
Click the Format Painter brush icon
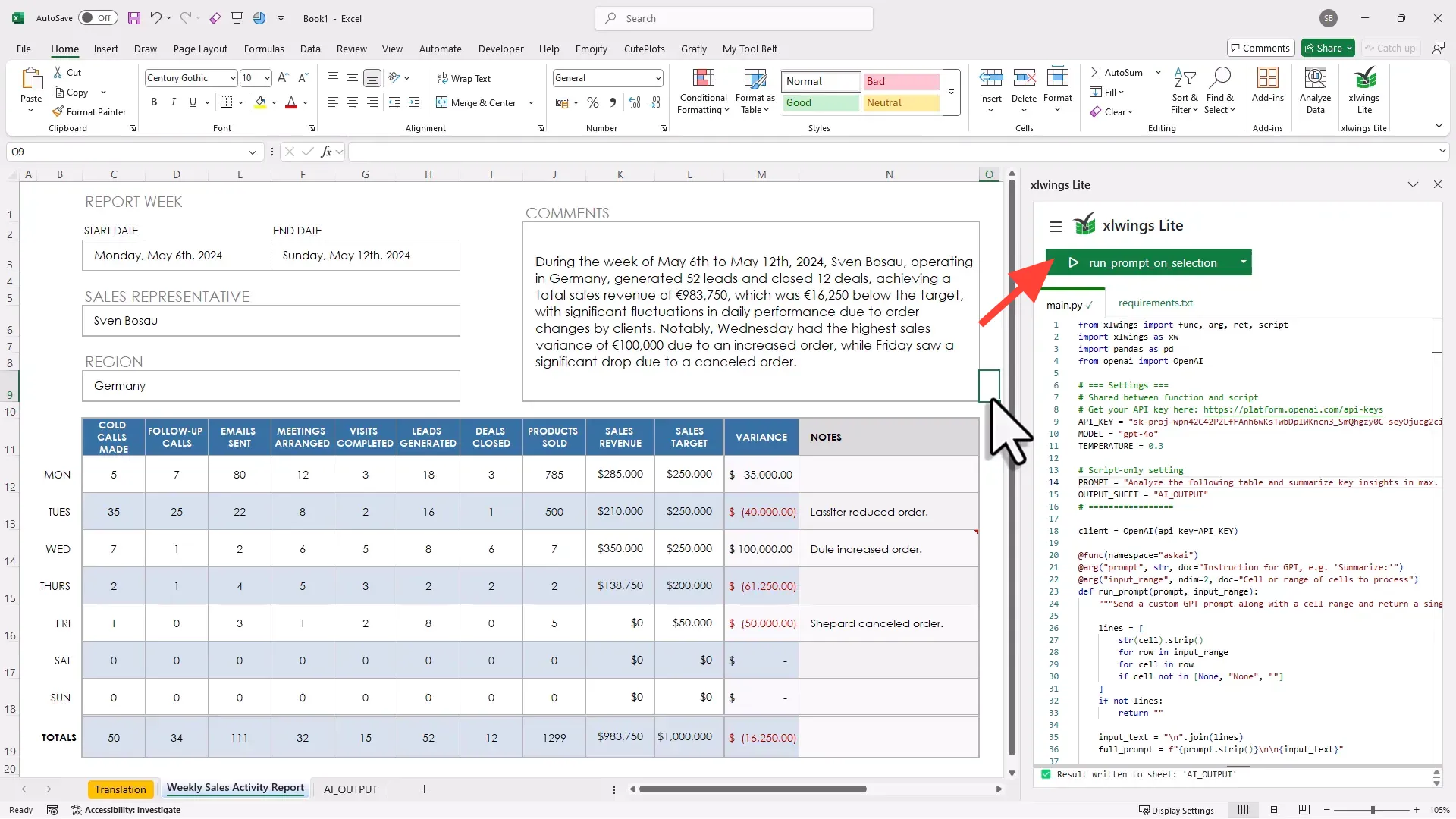[58, 111]
